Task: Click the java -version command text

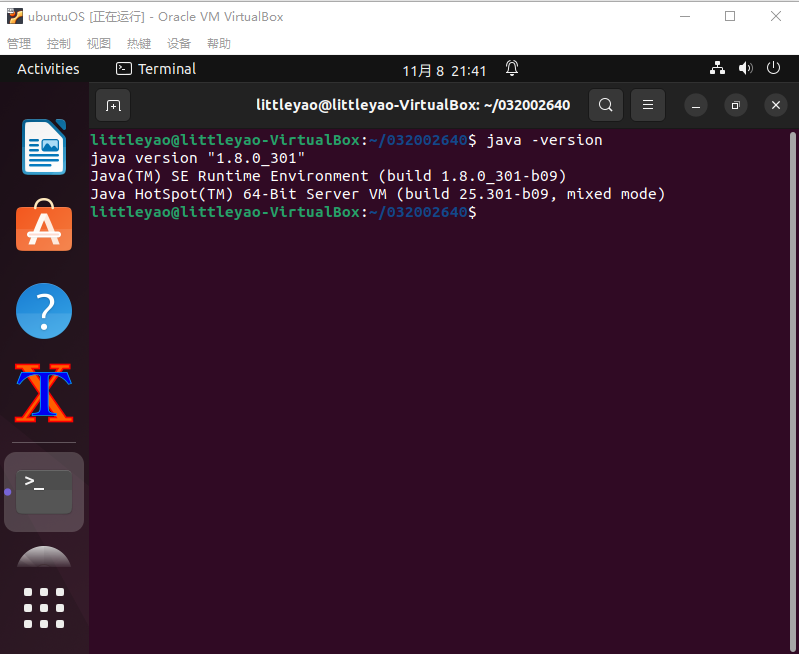Action: pyautogui.click(x=544, y=140)
